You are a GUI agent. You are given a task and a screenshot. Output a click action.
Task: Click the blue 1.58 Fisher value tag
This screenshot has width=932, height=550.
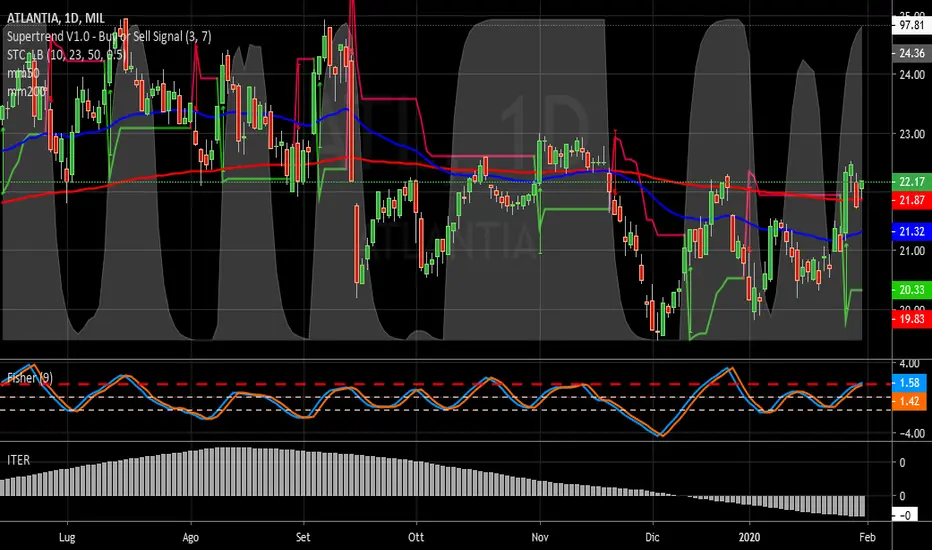909,383
